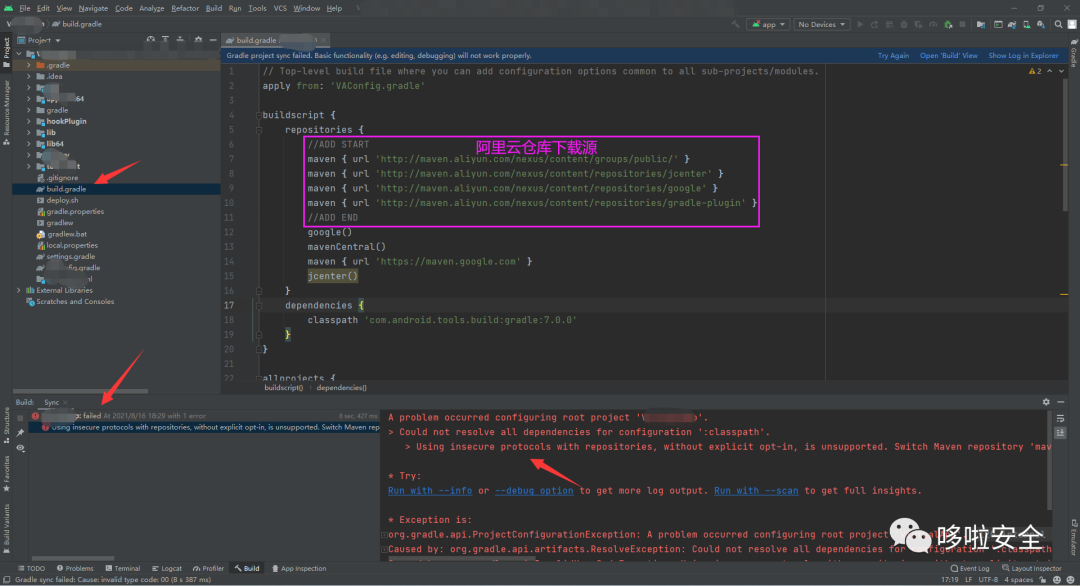Open the Refactor menu

[x=185, y=8]
